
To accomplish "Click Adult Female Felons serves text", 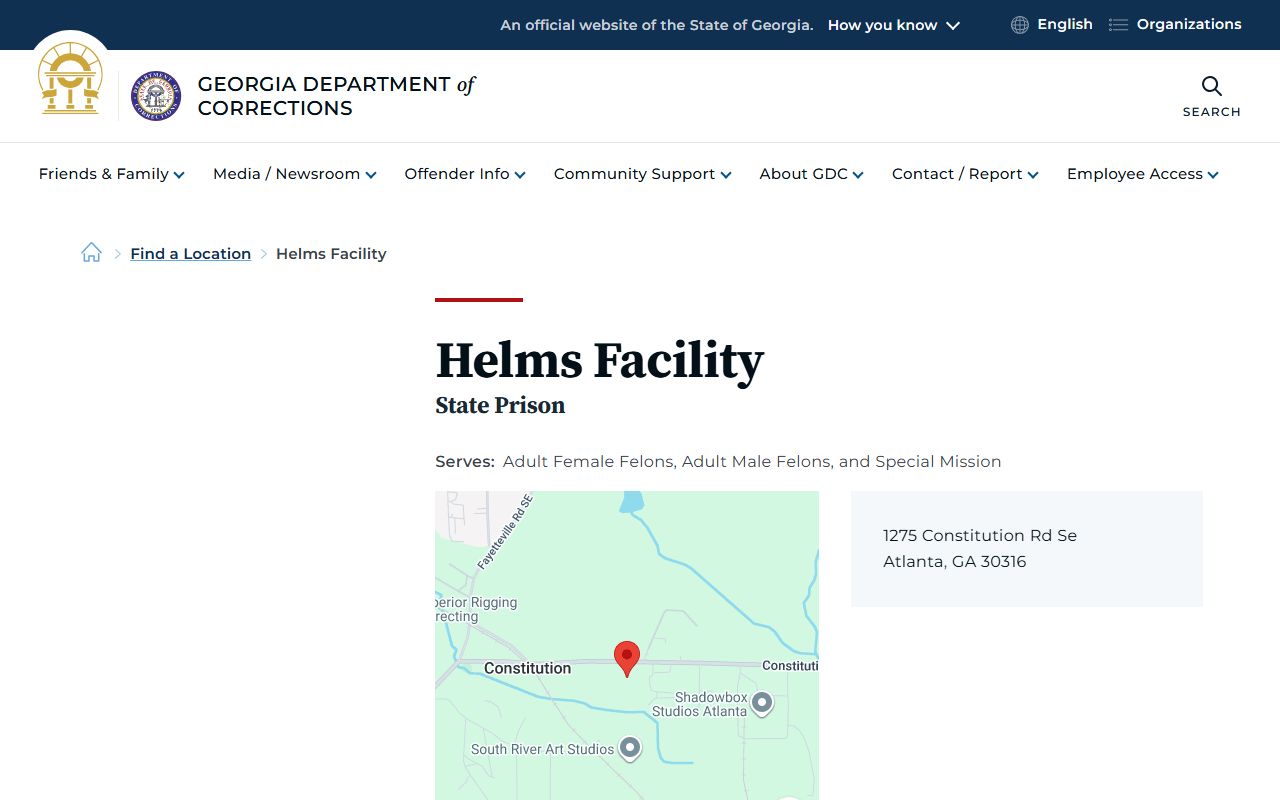I will pyautogui.click(x=590, y=462).
